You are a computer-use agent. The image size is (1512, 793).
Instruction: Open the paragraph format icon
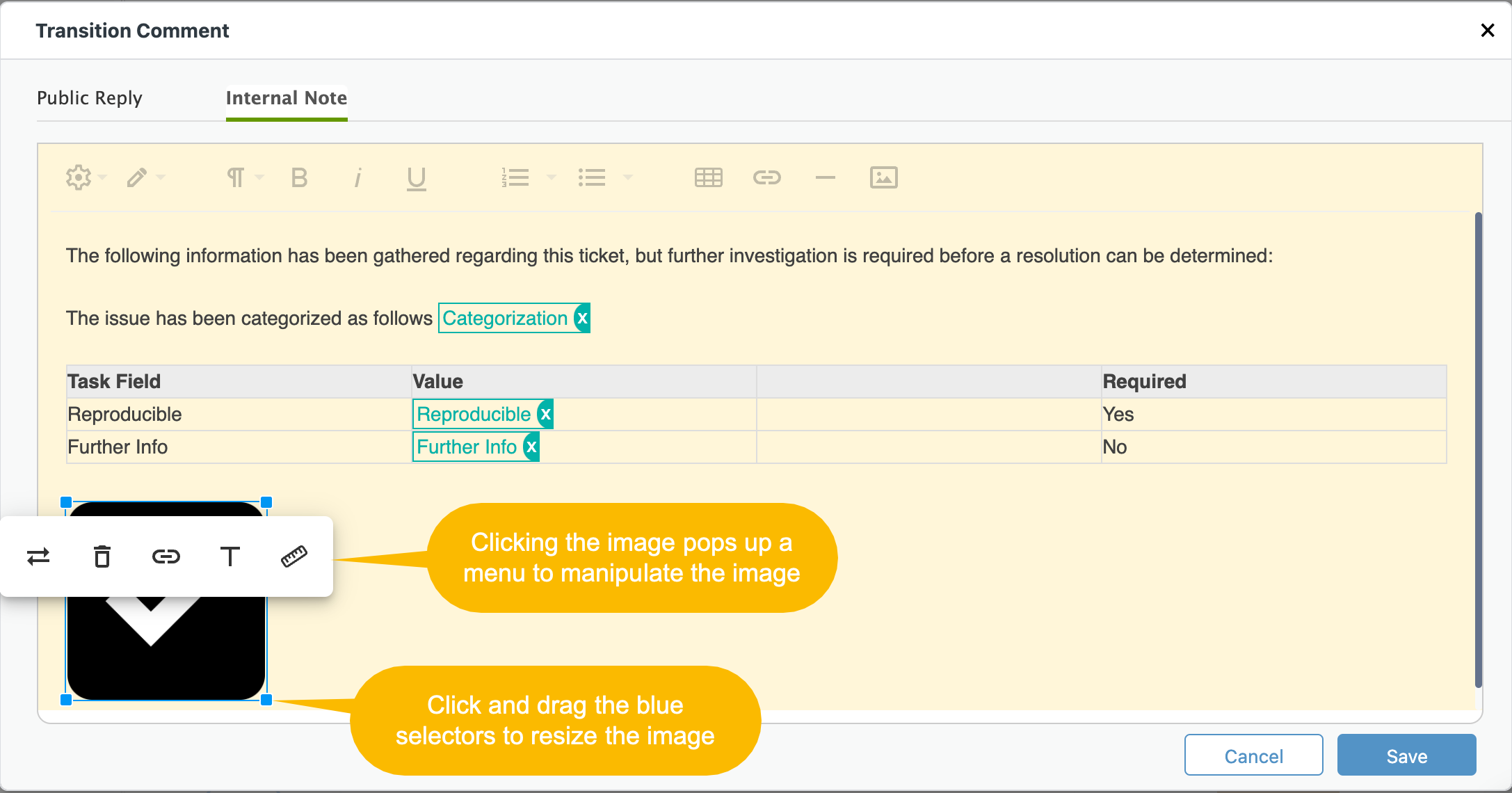236,177
